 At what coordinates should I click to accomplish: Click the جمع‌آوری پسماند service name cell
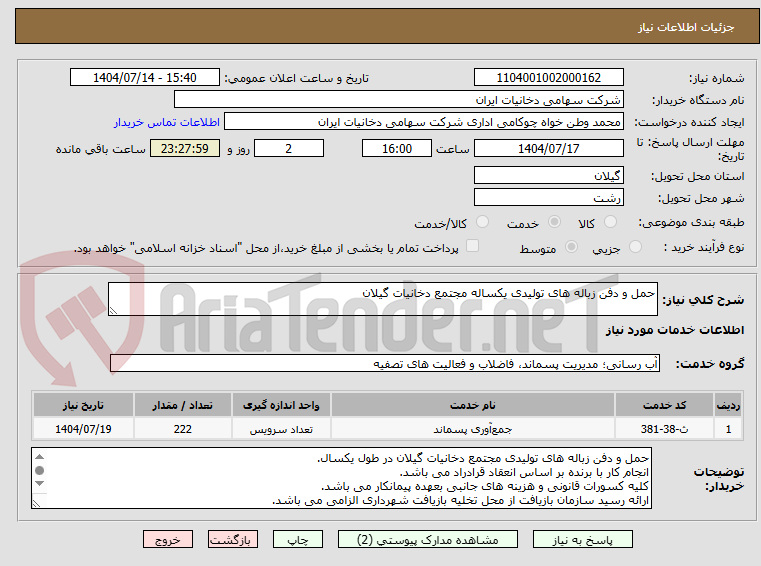pos(473,429)
